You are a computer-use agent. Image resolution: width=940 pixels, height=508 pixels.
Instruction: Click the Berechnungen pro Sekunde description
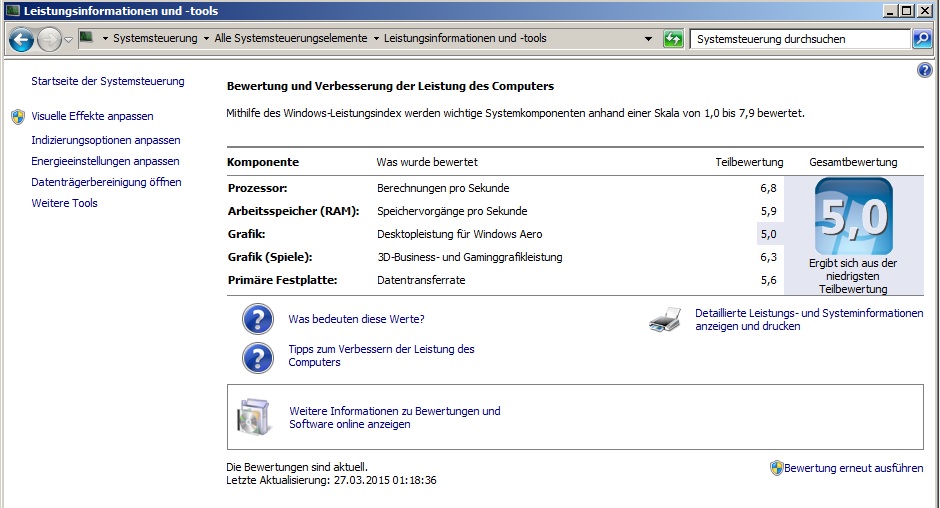(443, 188)
